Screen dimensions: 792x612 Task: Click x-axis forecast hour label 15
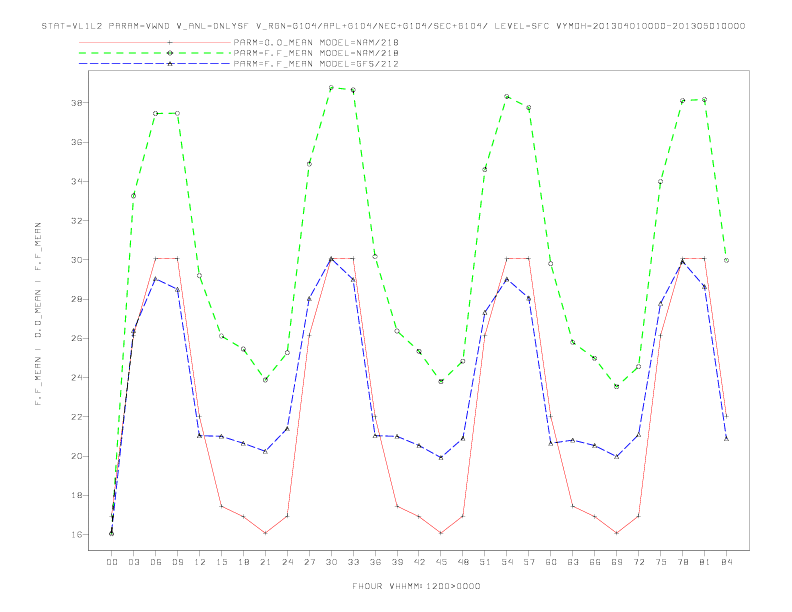[x=222, y=562]
